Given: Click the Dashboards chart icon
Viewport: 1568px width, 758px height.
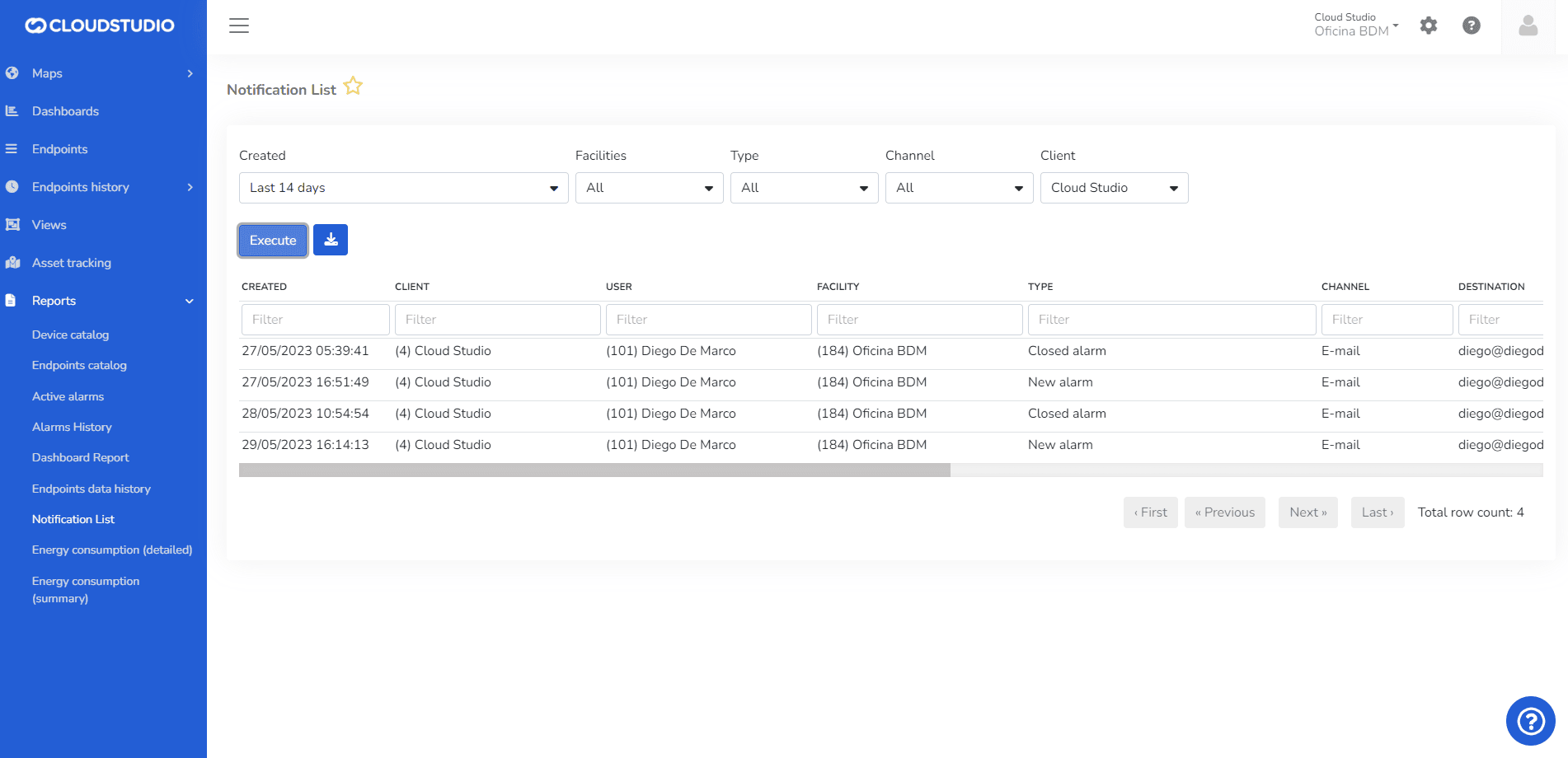Looking at the screenshot, I should click(x=12, y=111).
